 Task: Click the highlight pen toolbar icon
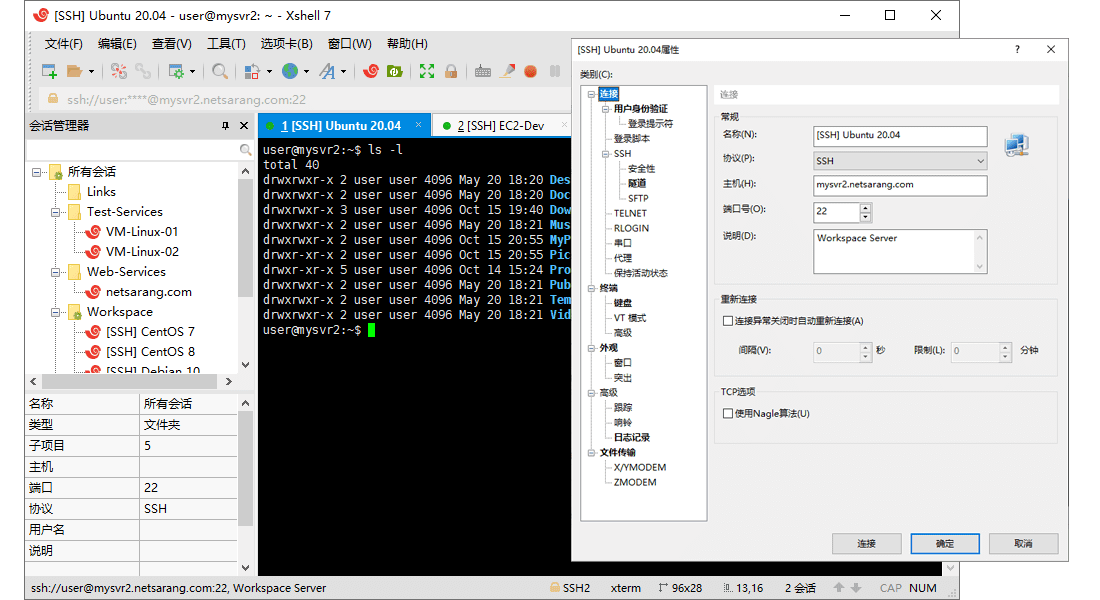pyautogui.click(x=507, y=71)
